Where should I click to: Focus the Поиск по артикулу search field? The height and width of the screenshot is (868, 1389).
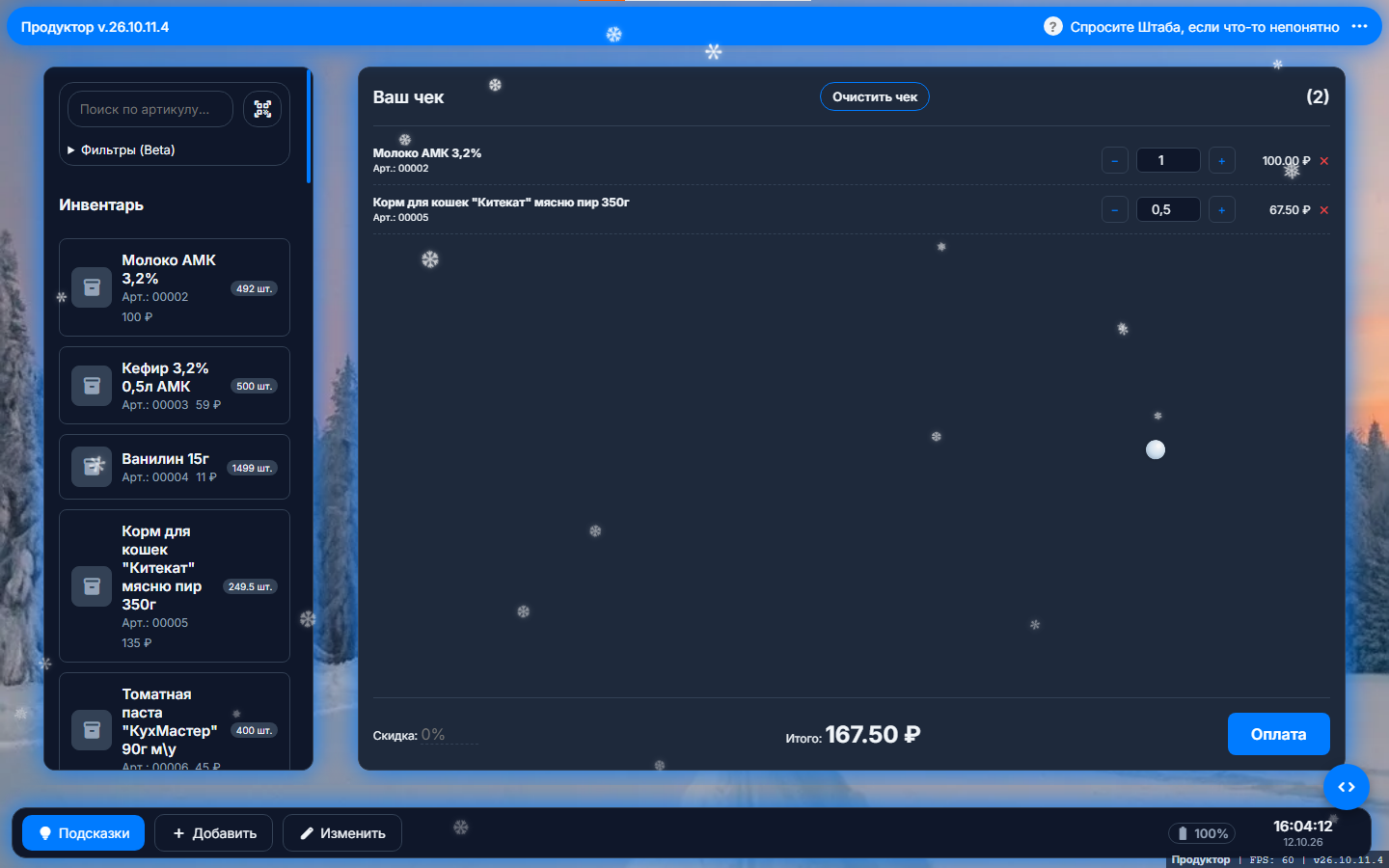[x=150, y=109]
